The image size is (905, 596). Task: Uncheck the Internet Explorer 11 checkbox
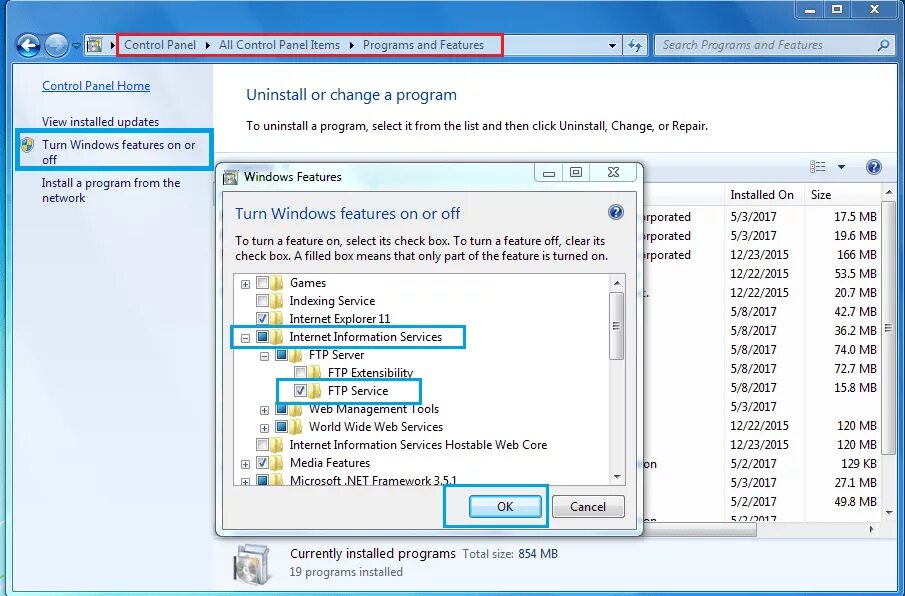tap(262, 318)
